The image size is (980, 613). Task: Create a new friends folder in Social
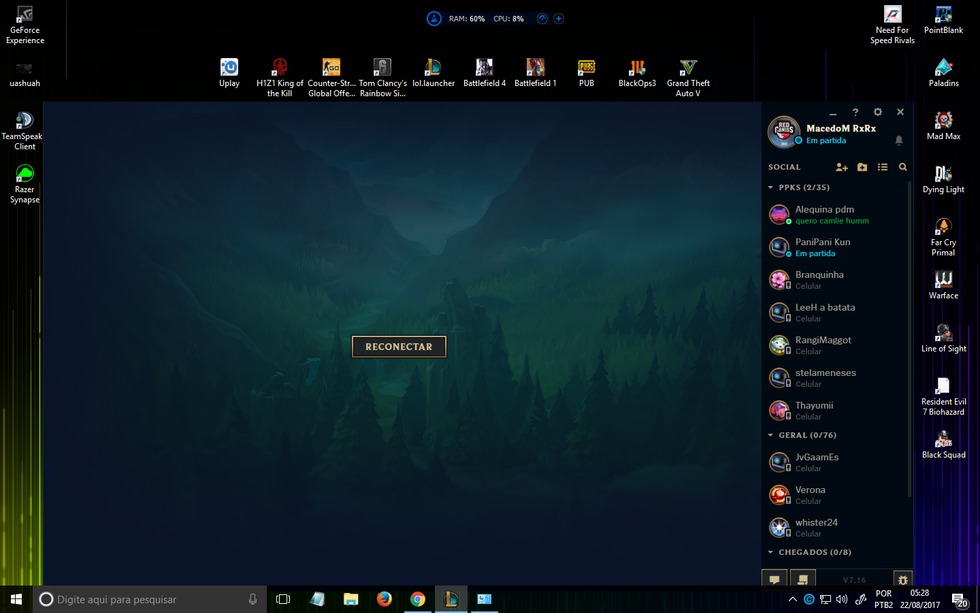(x=862, y=167)
